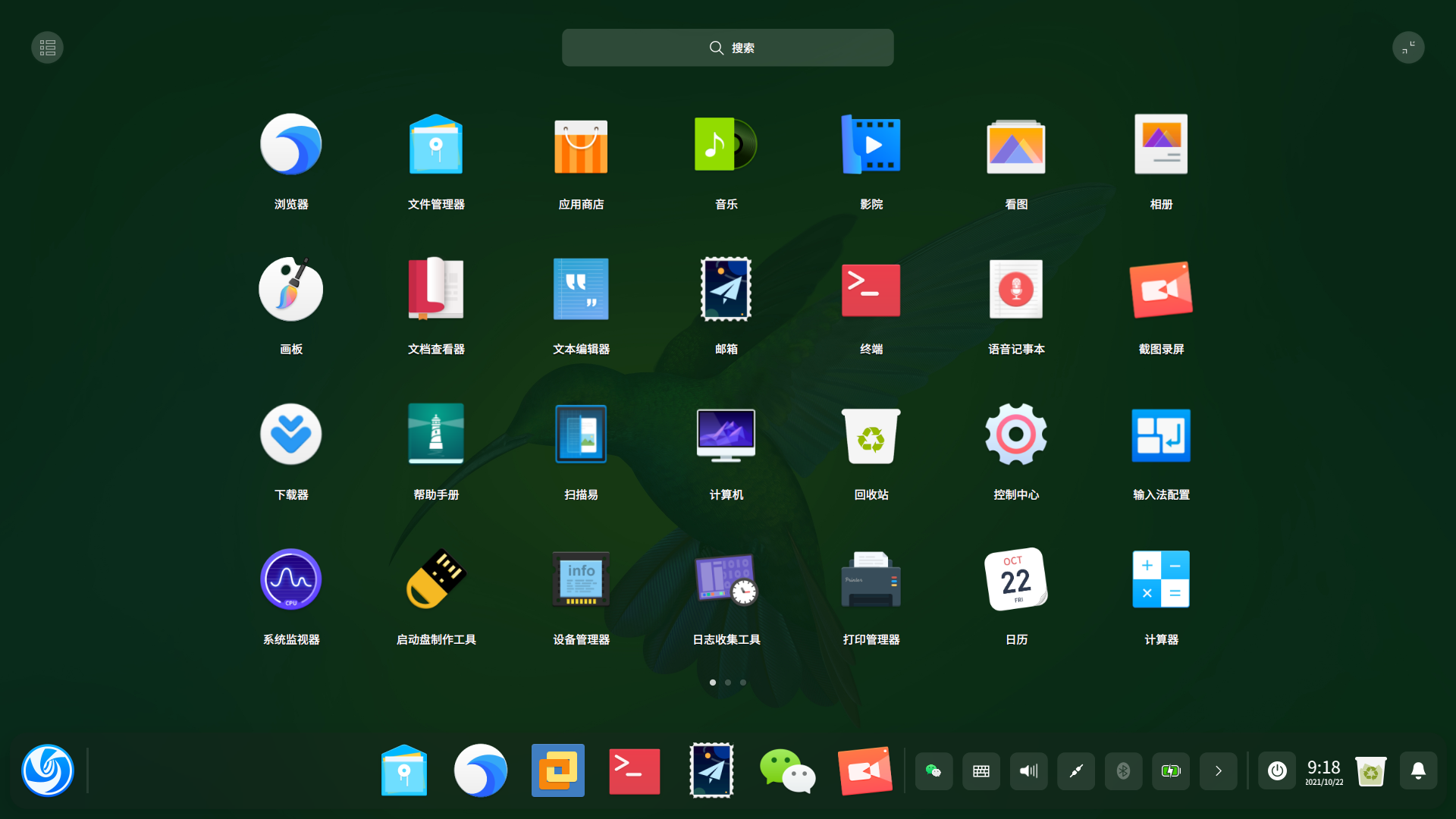The image size is (1456, 819).
Task: Open volume control in dock tray
Action: click(x=1028, y=771)
